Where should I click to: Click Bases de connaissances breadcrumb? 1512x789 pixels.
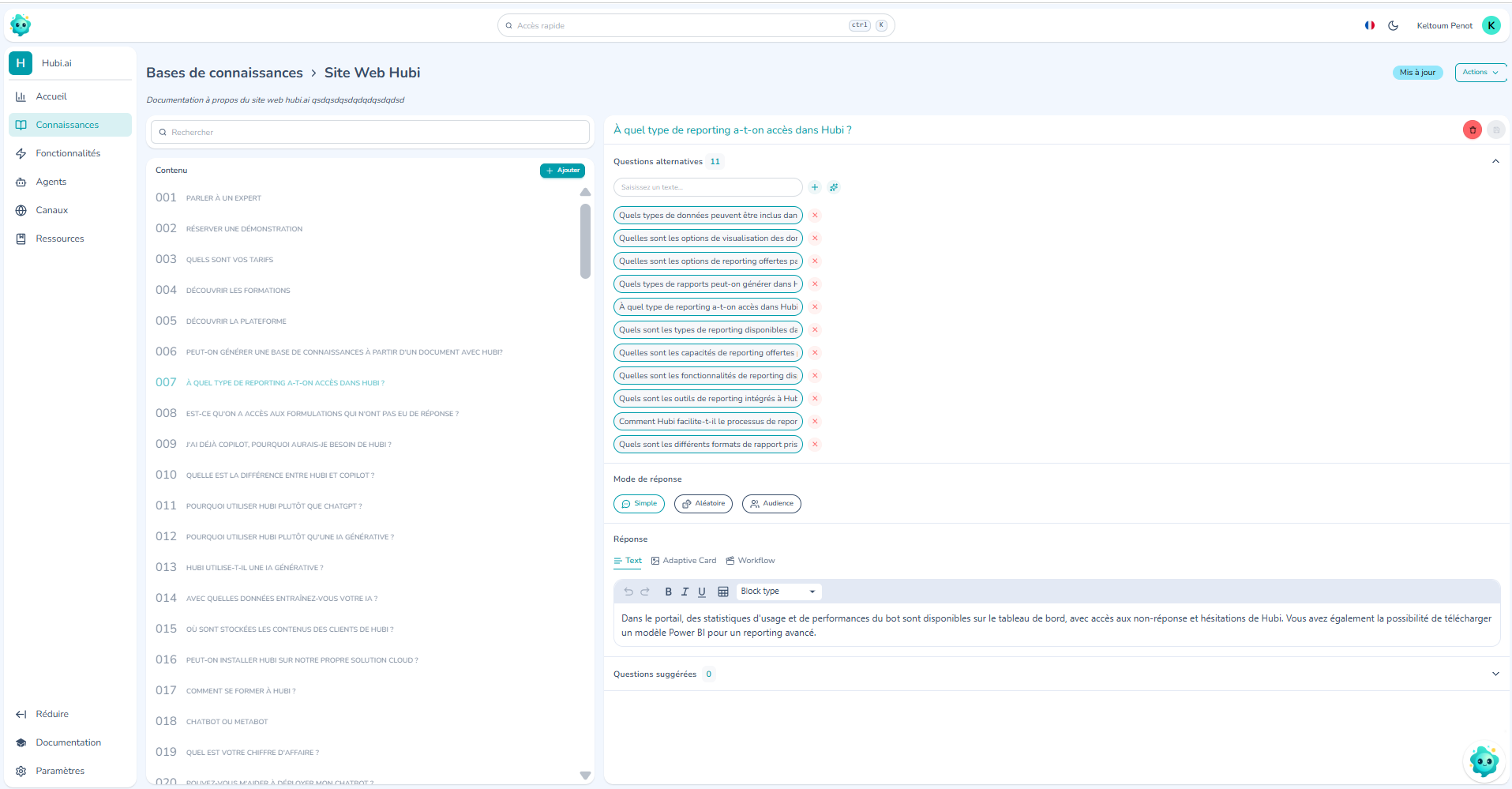pos(224,73)
